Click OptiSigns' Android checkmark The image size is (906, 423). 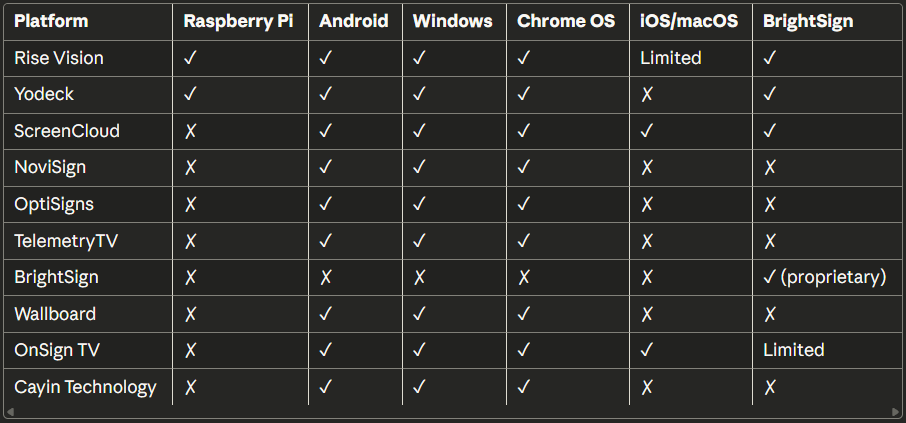click(326, 204)
